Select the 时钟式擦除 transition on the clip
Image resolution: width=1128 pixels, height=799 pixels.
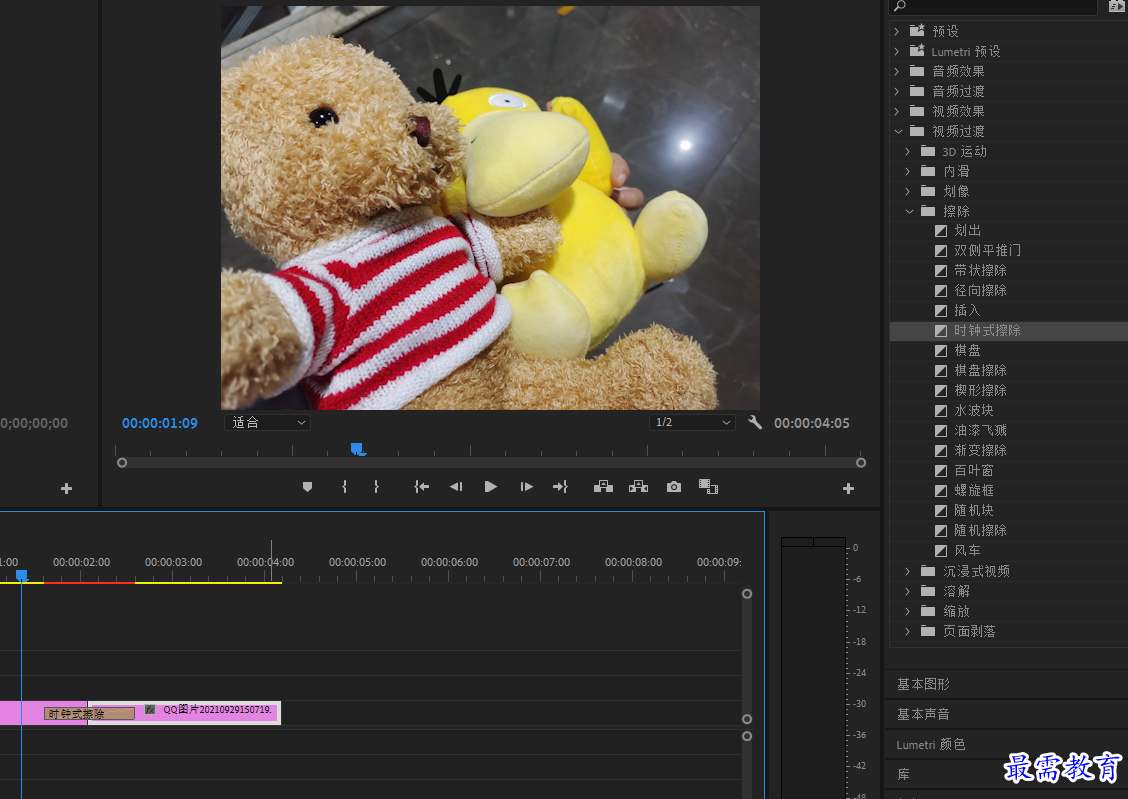[89, 713]
